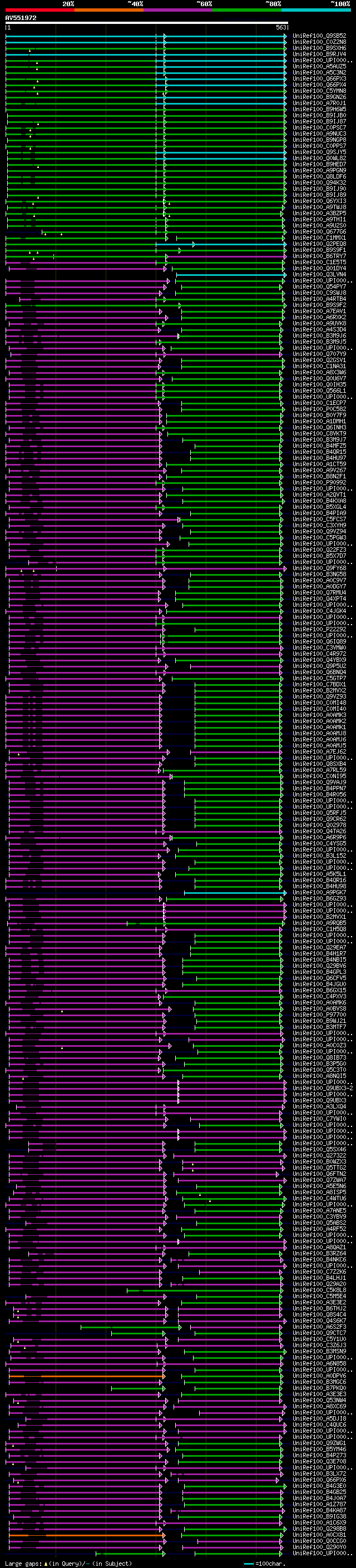The width and height of the screenshot is (356, 1568).
Task: Select hit name UniRef100_B4KXA8
Action: coord(319,501)
